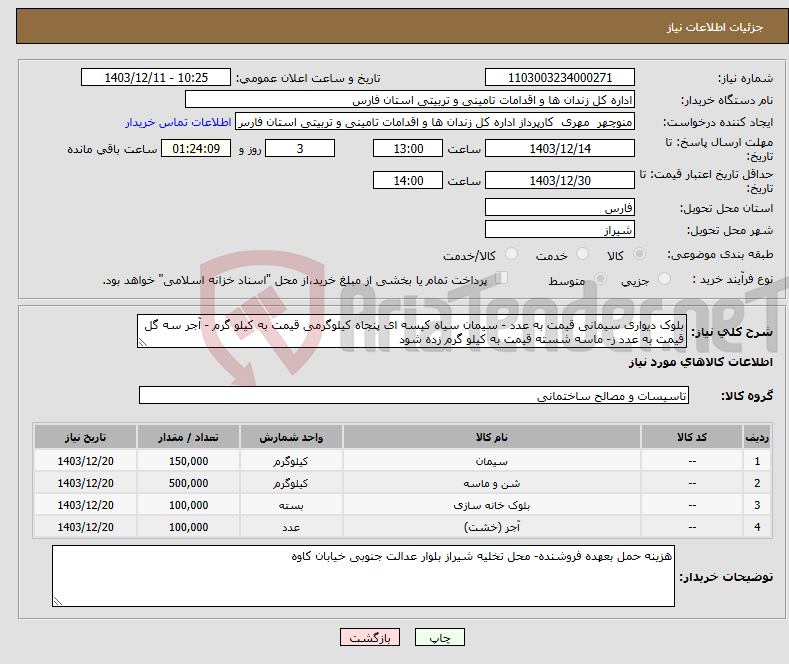The image size is (789, 664).
Task: Click the goods group field تاسیسات و مصالح ساختمانی
Action: [414, 395]
